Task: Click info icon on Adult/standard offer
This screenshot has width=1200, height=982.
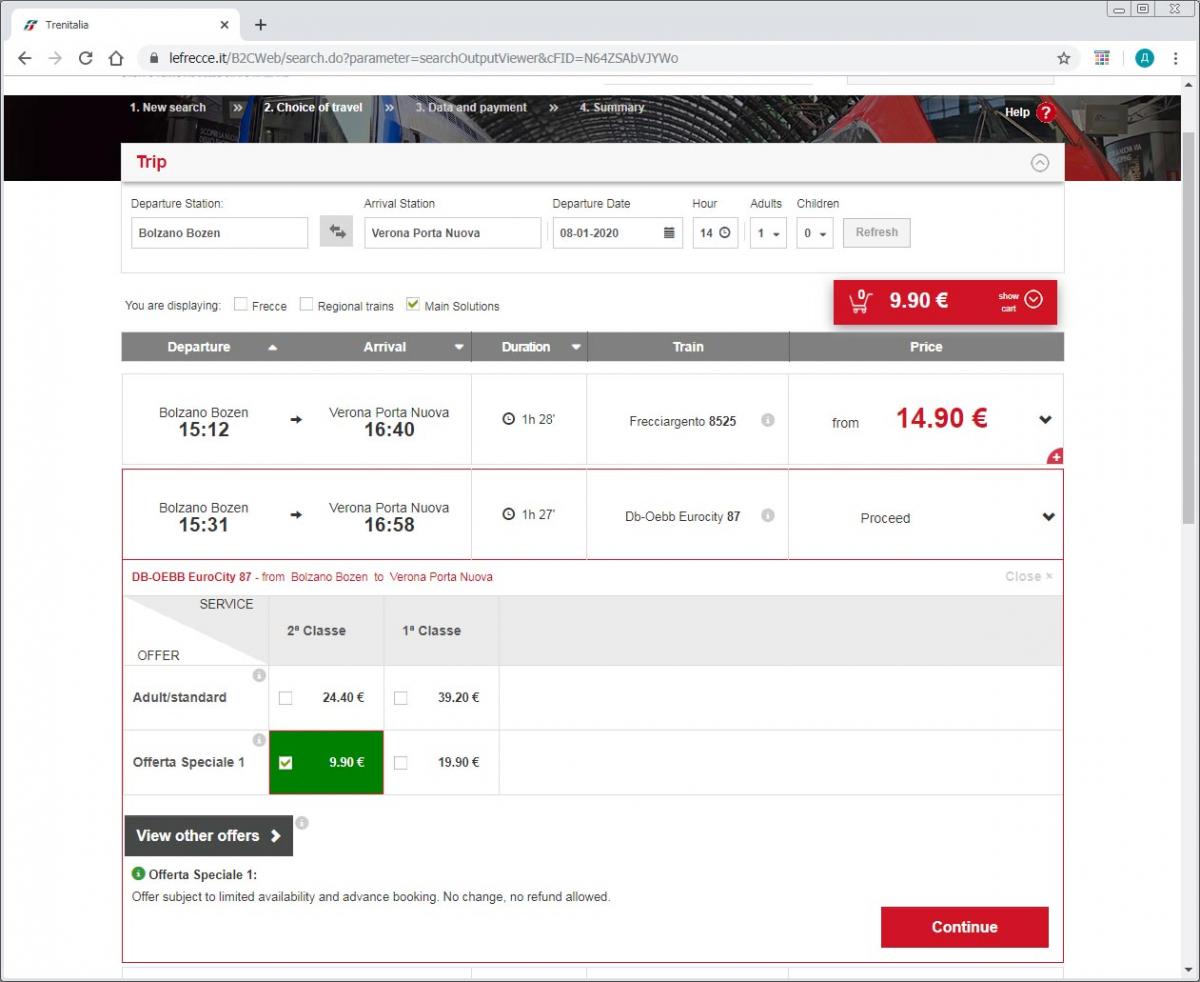Action: pos(259,676)
